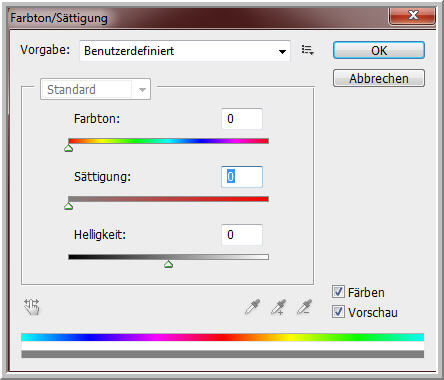Choose the subtract-from-sample eyedropper
The image size is (444, 380).
click(304, 307)
